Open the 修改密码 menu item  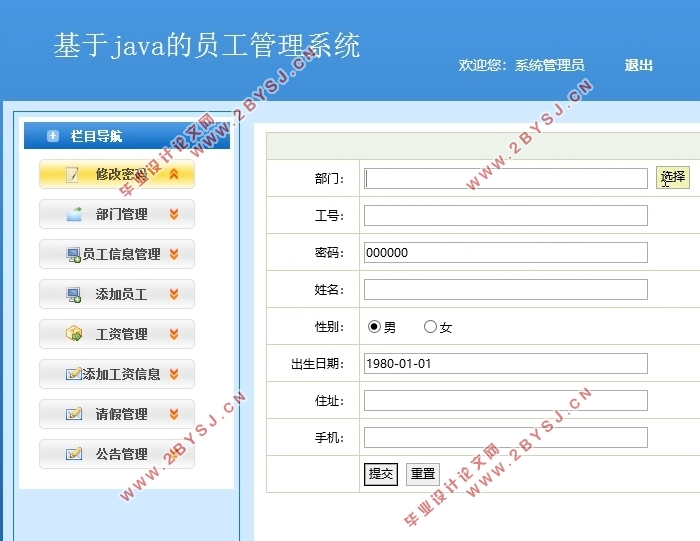point(117,174)
